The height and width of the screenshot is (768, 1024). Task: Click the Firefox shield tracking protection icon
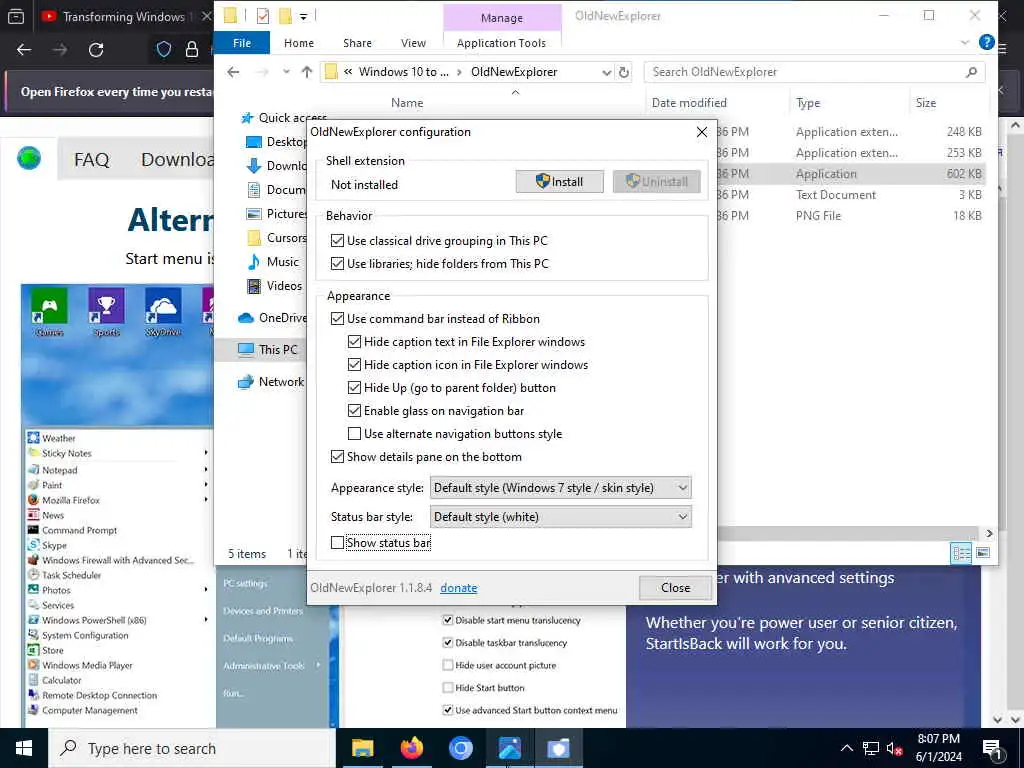coord(163,50)
